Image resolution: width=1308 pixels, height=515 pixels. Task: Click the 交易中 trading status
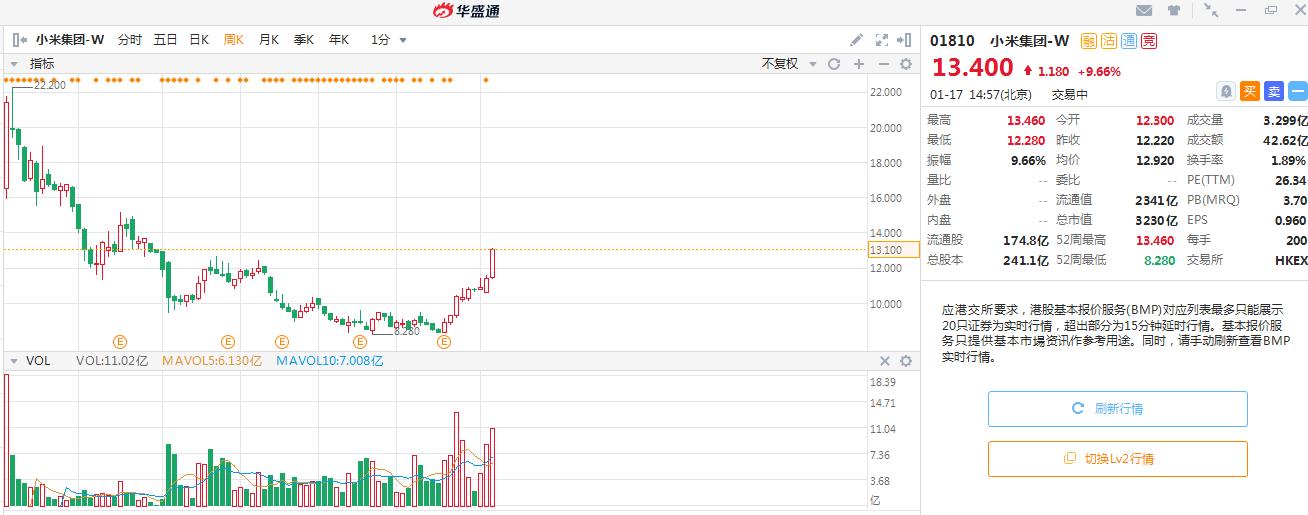coord(1069,95)
